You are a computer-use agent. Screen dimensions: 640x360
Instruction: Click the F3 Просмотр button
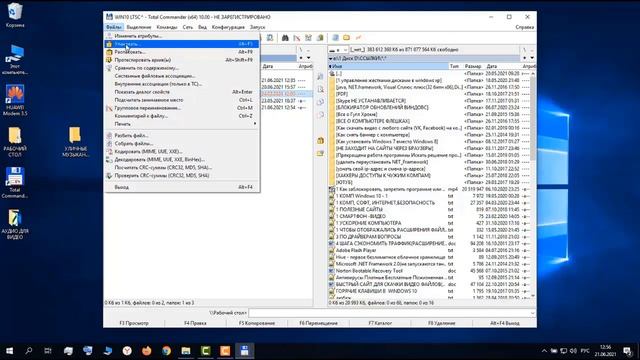point(134,323)
